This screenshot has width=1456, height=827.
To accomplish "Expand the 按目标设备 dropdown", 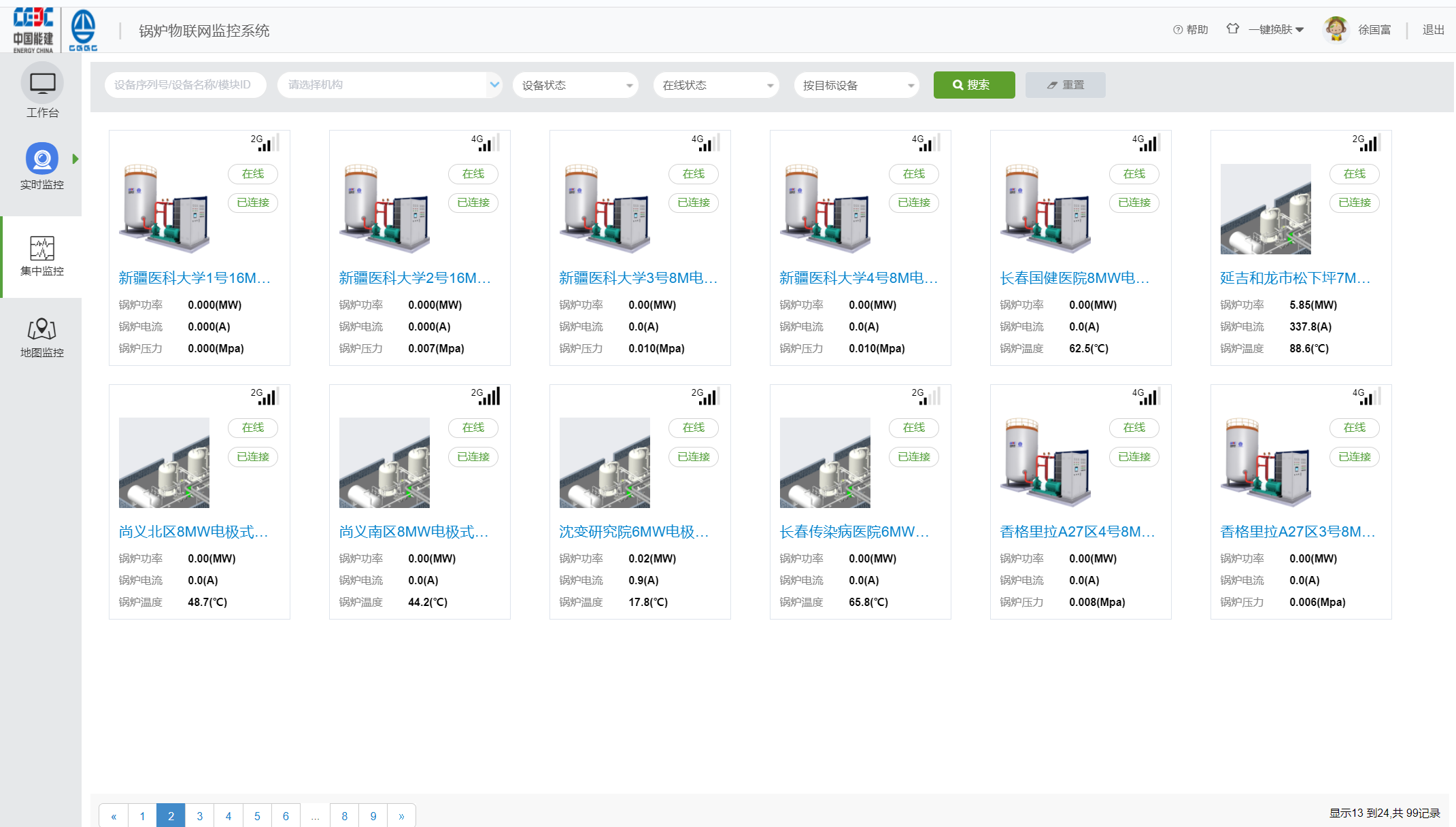I will click(857, 85).
